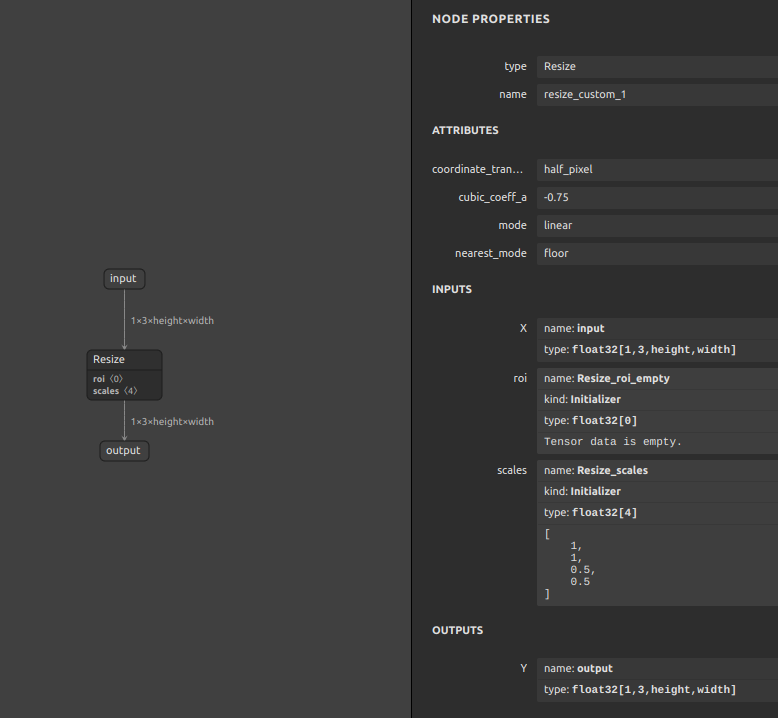Click the NODE PROPERTIES heading
This screenshot has height=718, width=778.
click(491, 19)
